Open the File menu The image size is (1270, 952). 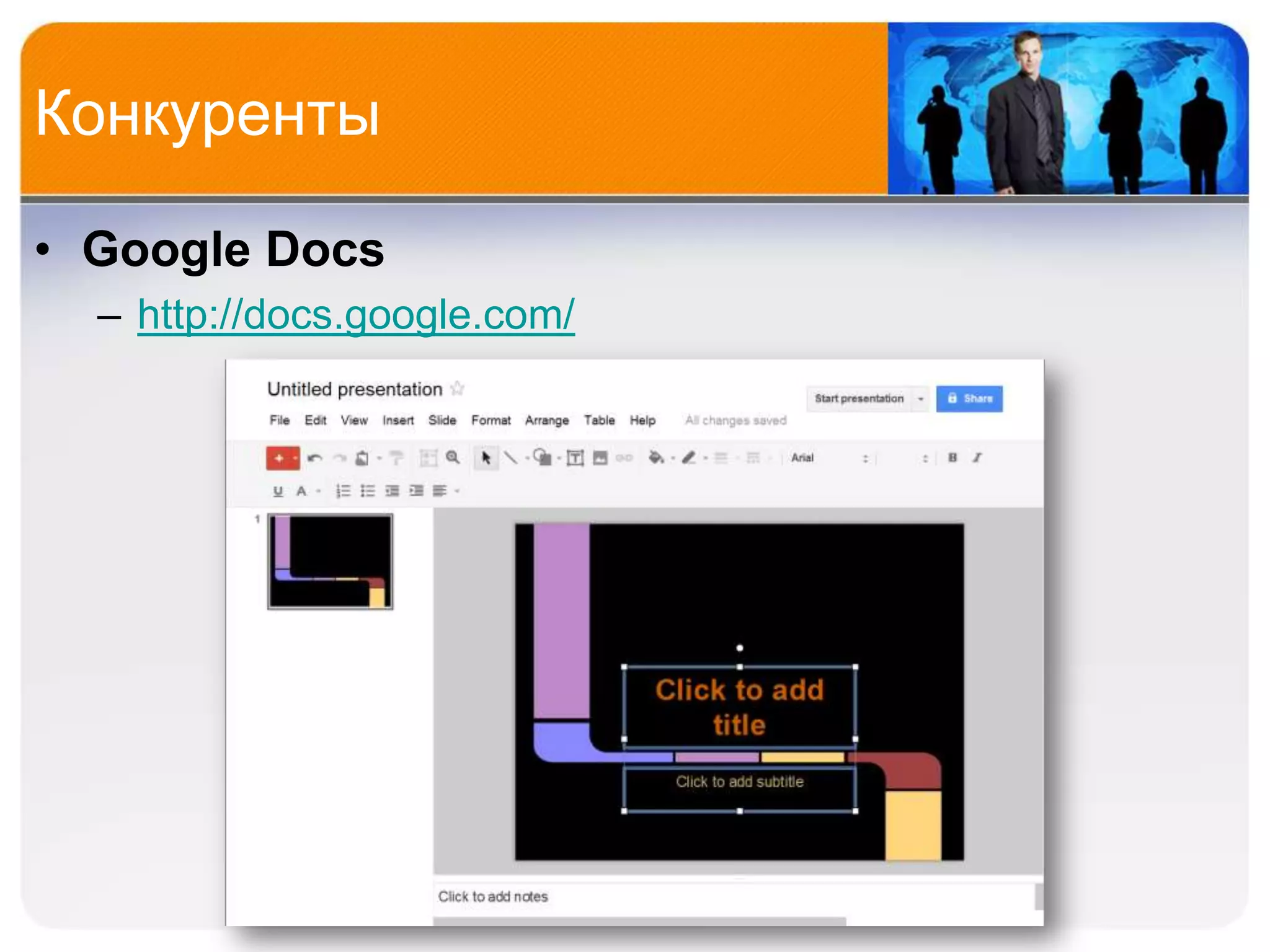[x=280, y=420]
